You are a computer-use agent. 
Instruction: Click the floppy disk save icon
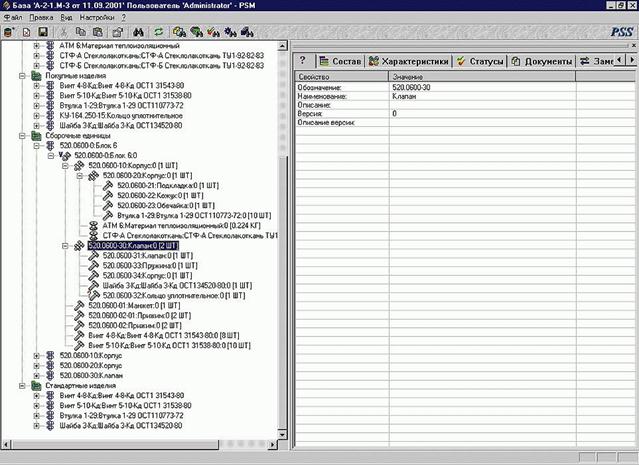43,32
